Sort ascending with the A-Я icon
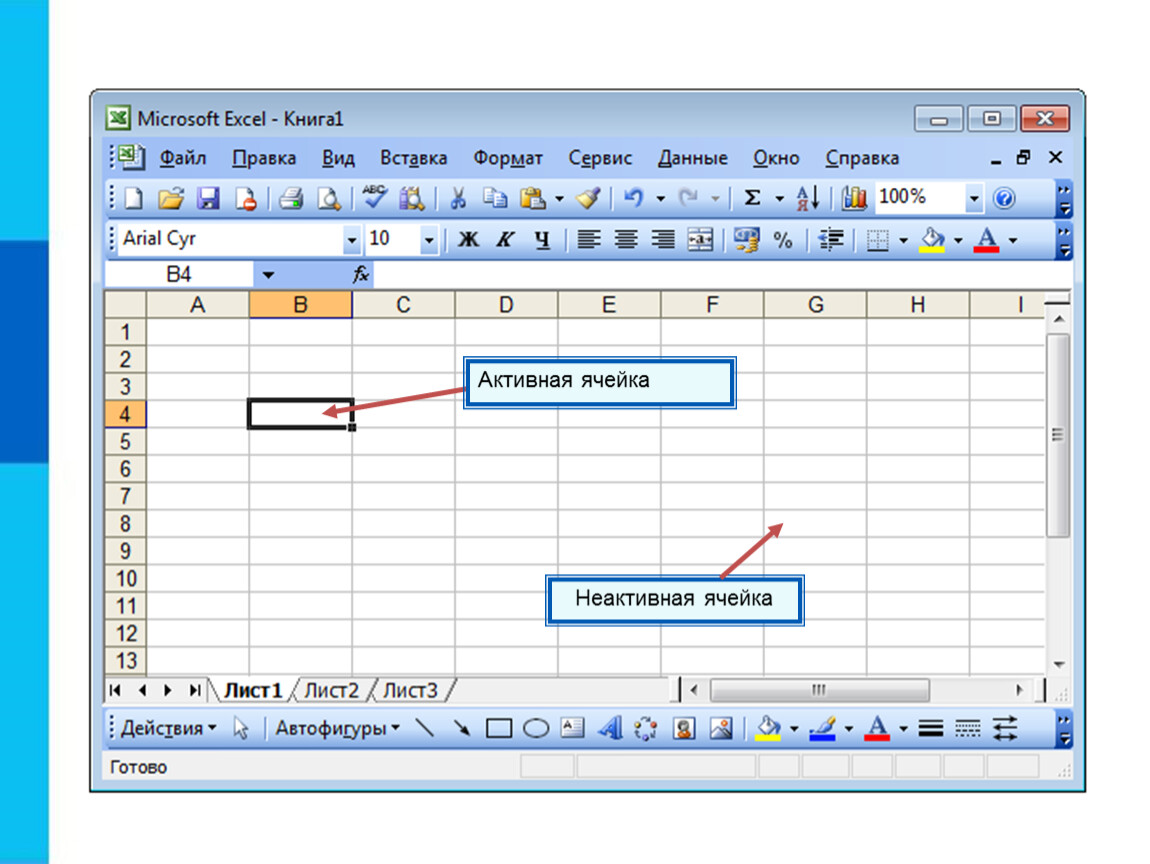This screenshot has width=1150, height=864. click(x=807, y=198)
